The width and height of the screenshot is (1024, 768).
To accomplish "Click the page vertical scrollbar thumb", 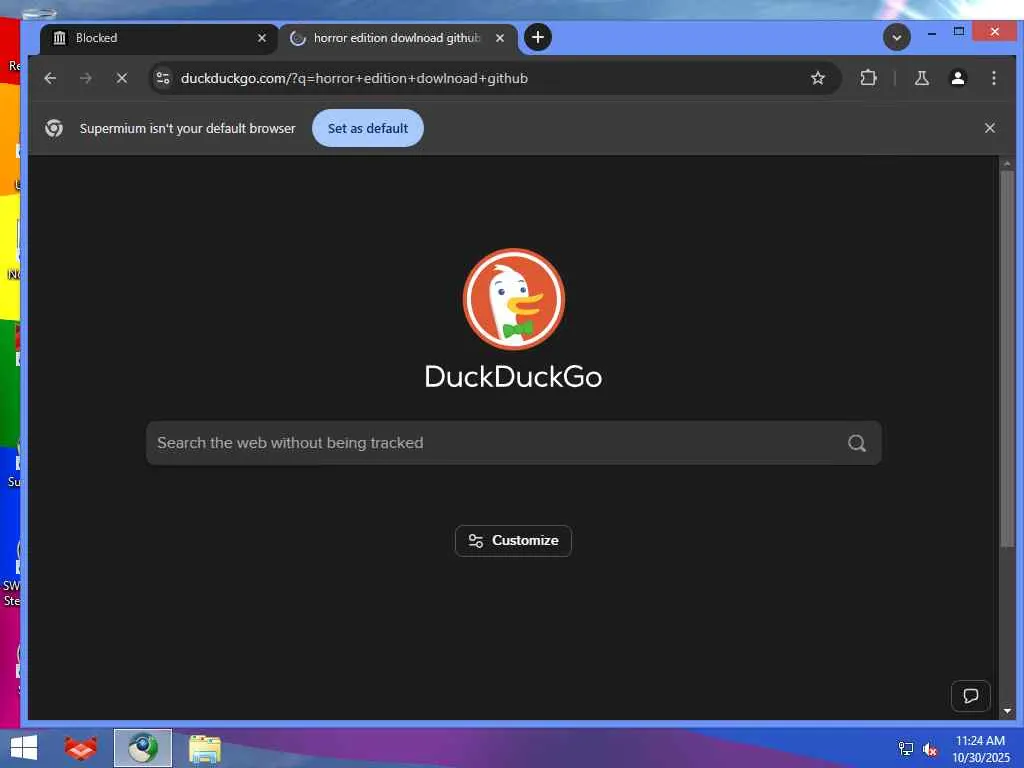I will (x=1006, y=358).
